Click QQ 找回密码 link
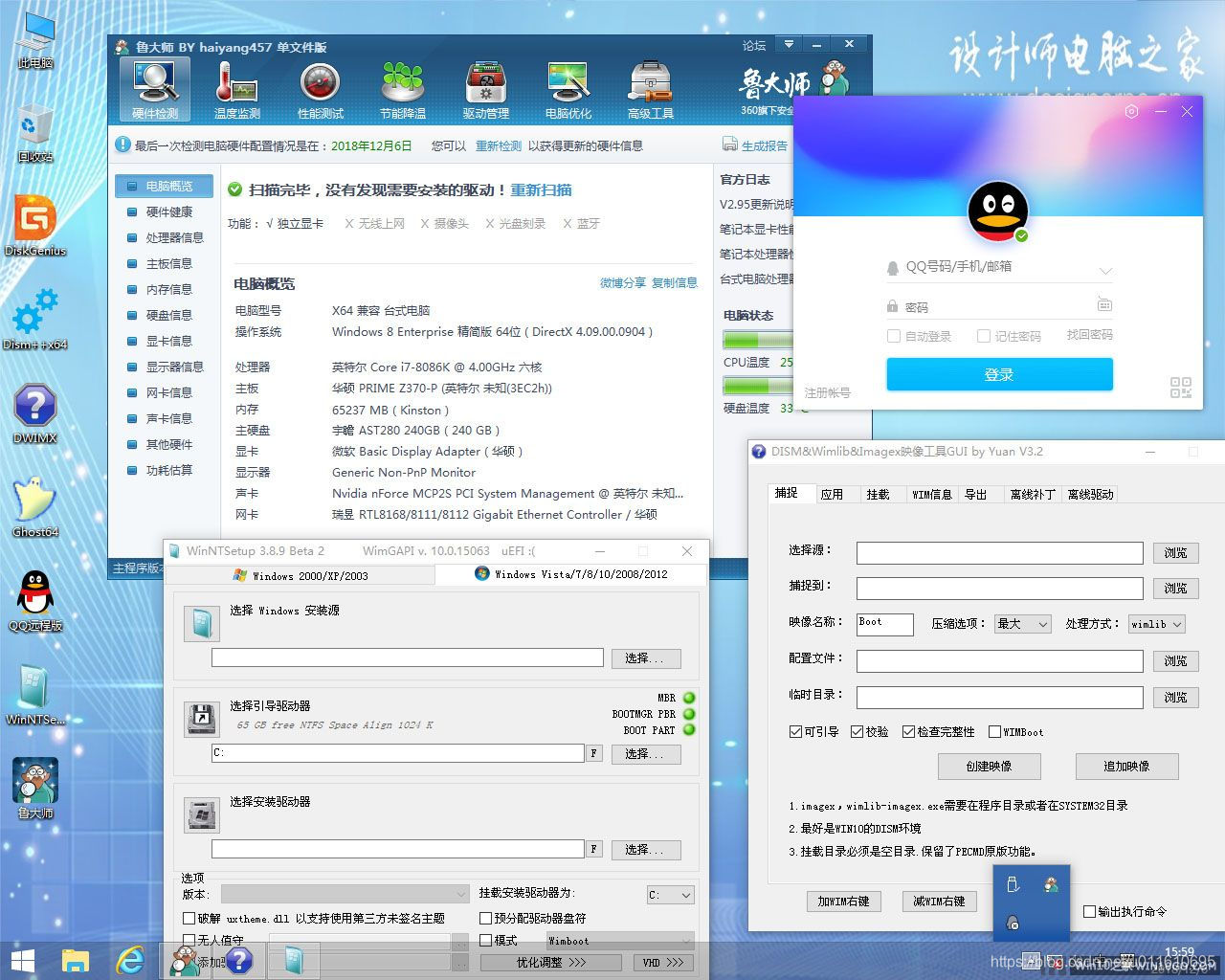The width and height of the screenshot is (1225, 980). 1089,335
